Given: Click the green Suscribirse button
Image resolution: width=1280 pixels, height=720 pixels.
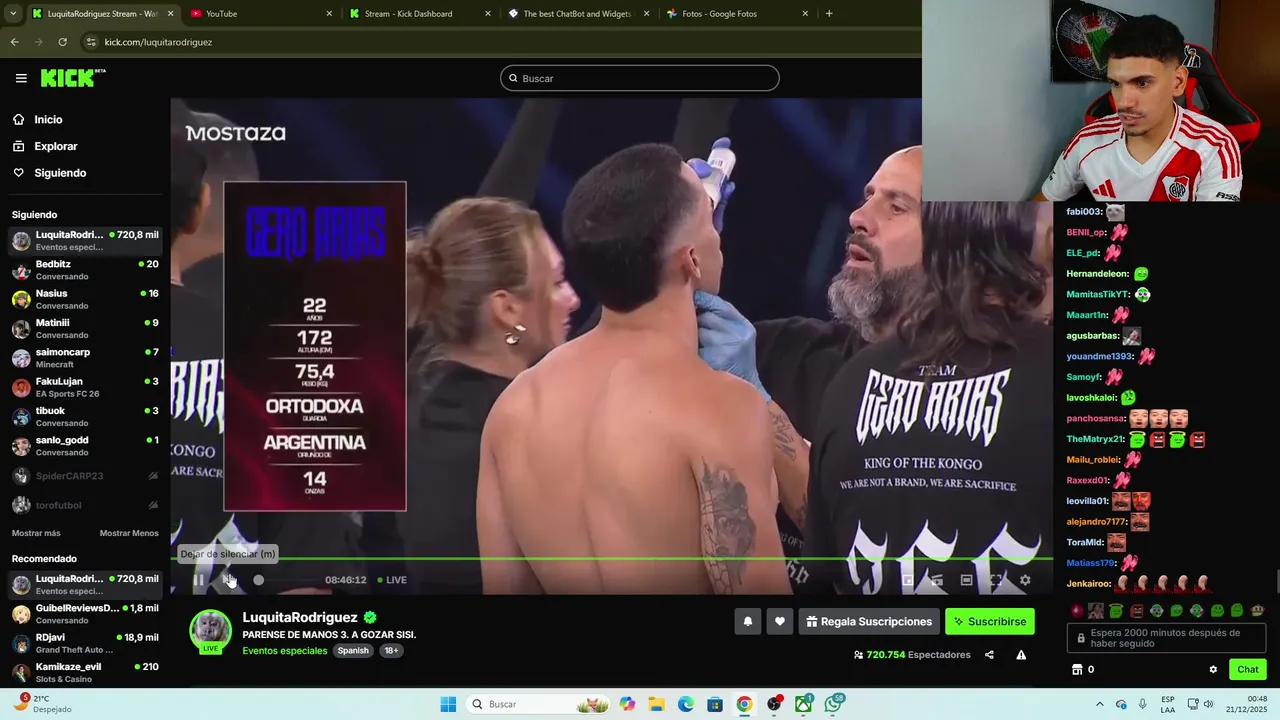Looking at the screenshot, I should [x=990, y=622].
